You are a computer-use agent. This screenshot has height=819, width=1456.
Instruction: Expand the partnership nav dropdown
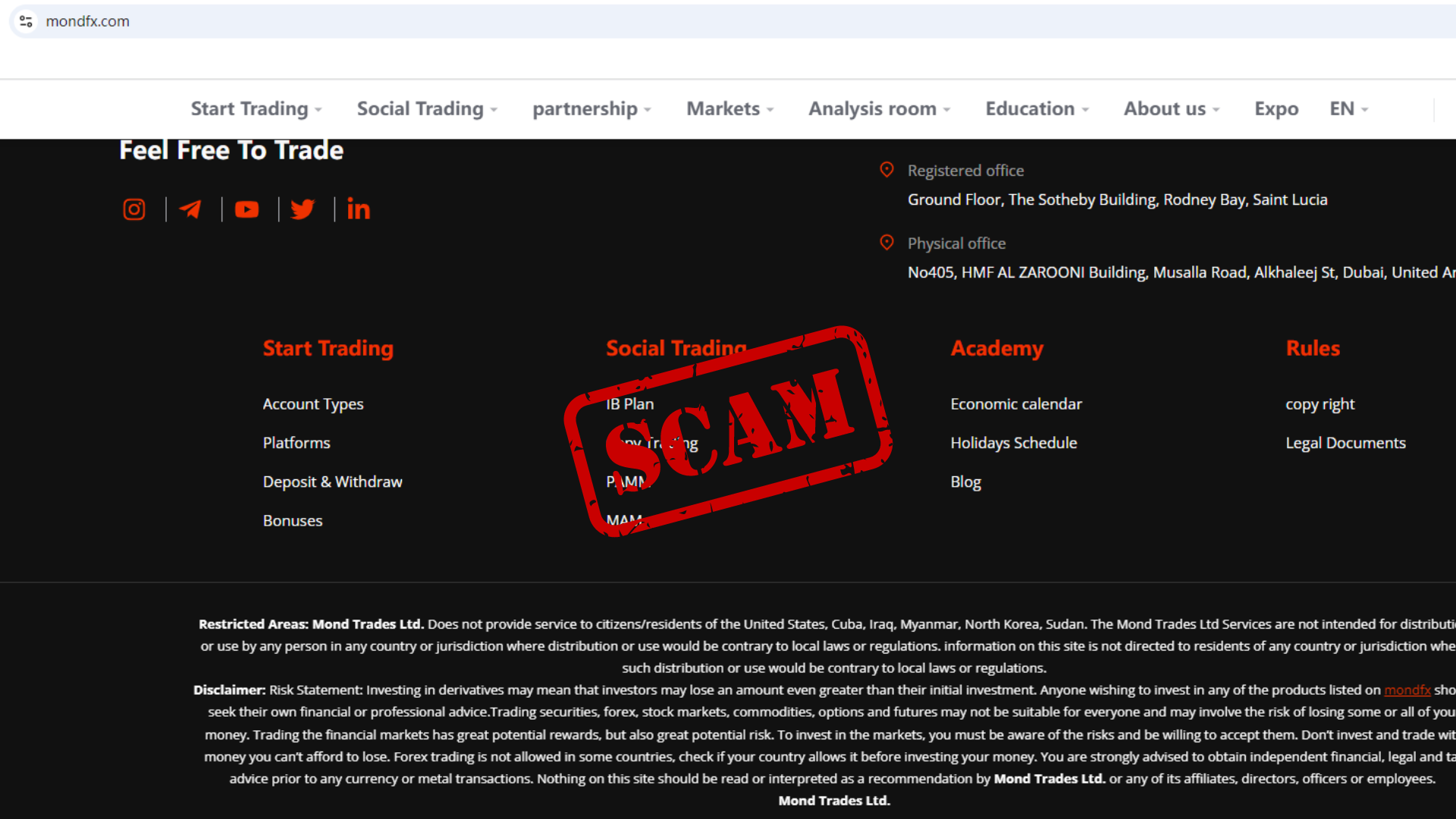591,109
